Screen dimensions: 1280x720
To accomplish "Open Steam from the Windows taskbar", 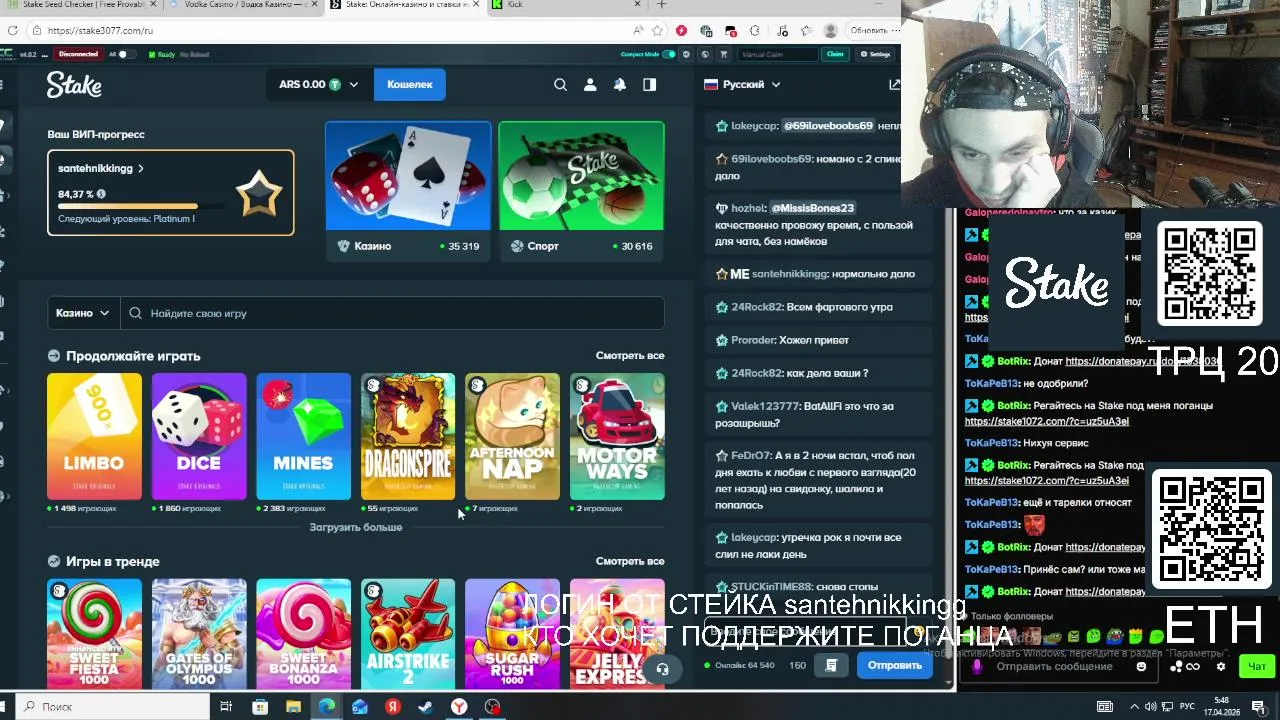I will coord(425,707).
